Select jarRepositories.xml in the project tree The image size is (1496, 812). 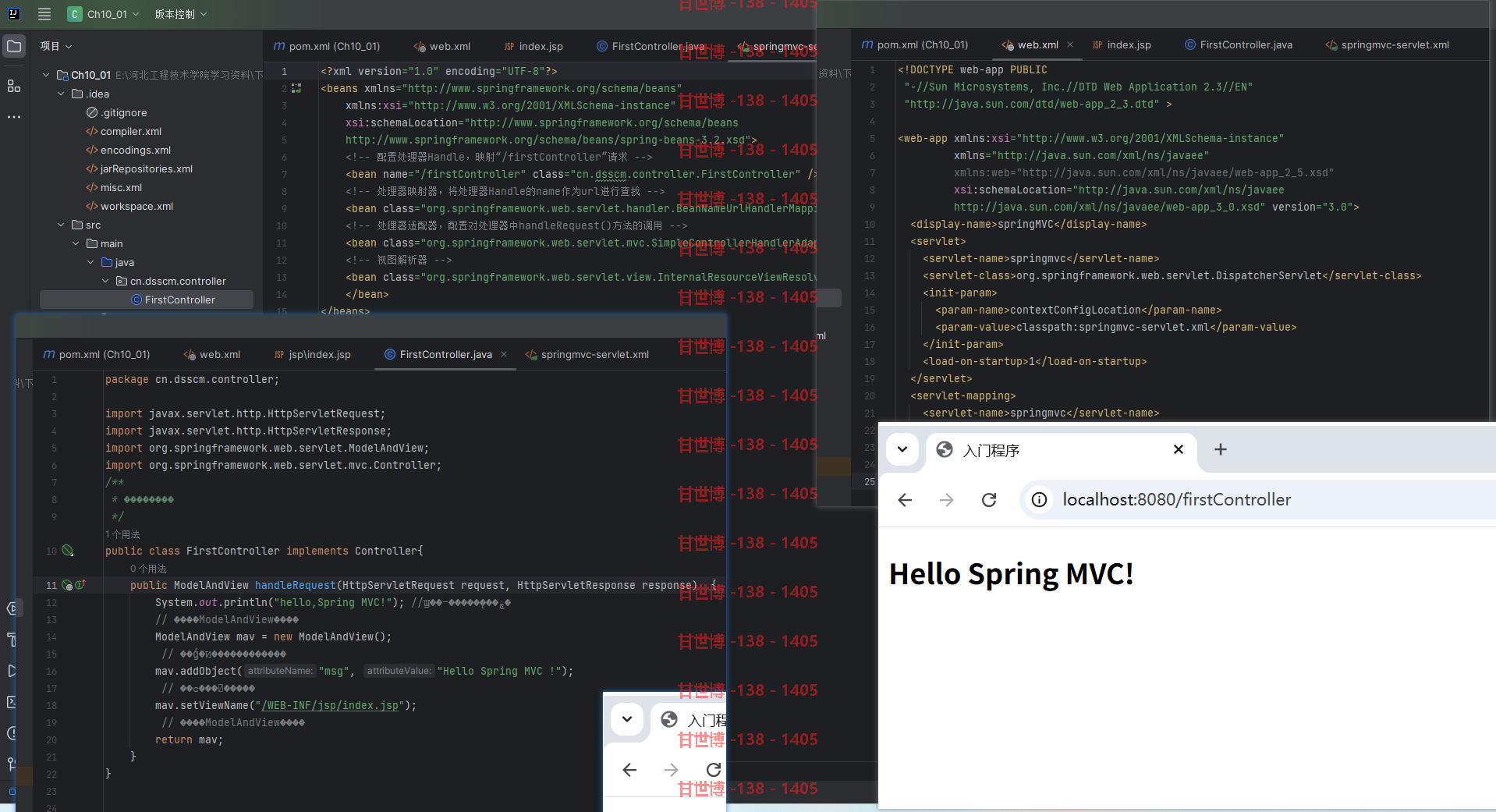click(140, 168)
